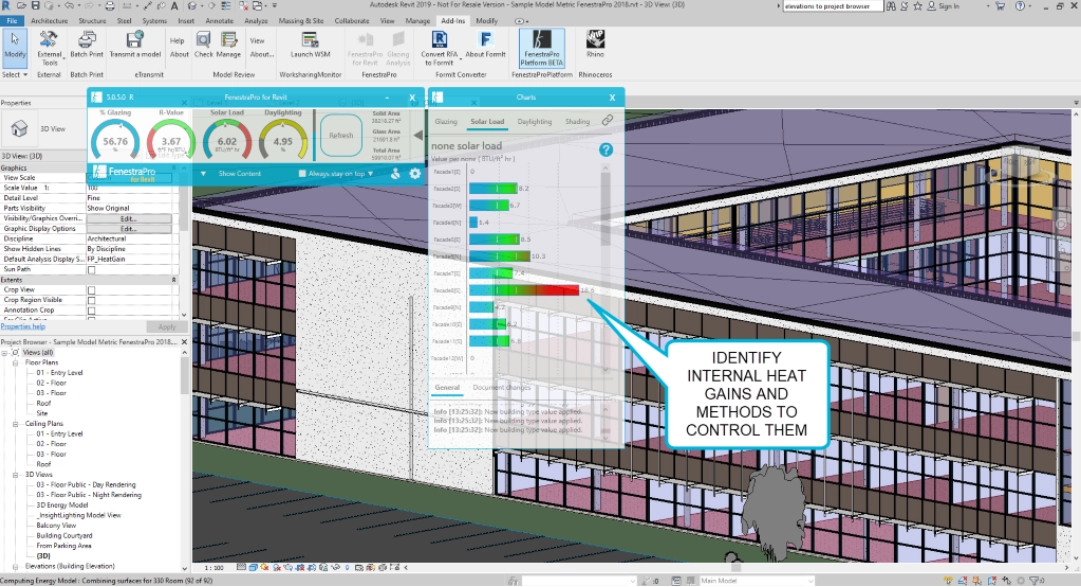This screenshot has width=1081, height=587.
Task: Open the Properties help link
Action: pos(23,326)
